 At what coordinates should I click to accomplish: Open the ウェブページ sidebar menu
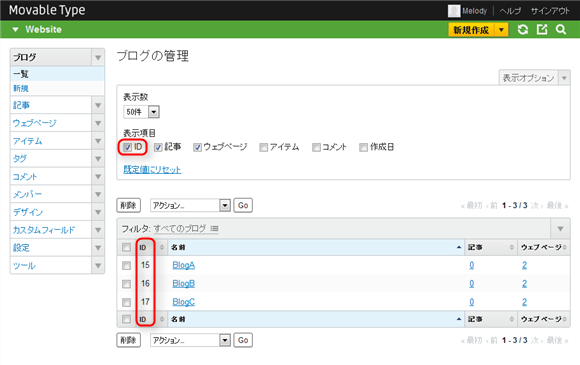[35, 123]
